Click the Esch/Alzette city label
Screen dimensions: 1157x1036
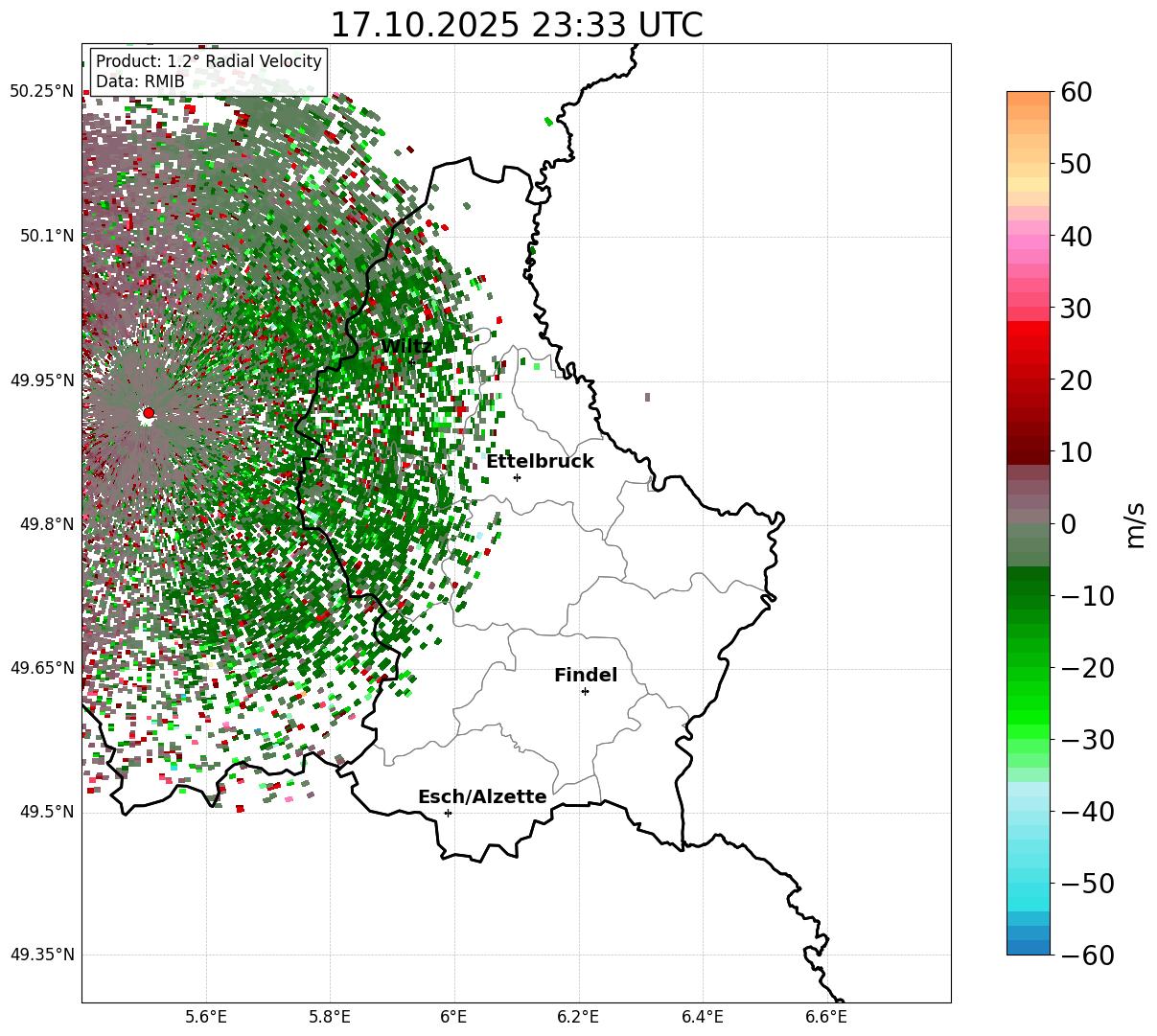(482, 797)
